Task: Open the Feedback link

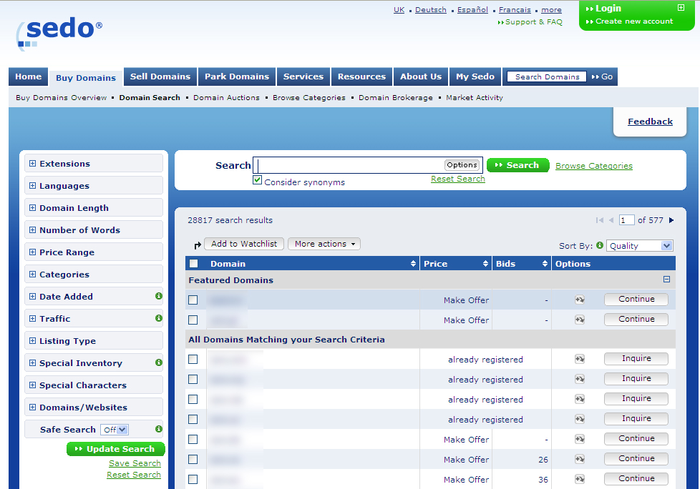Action: click(x=650, y=121)
